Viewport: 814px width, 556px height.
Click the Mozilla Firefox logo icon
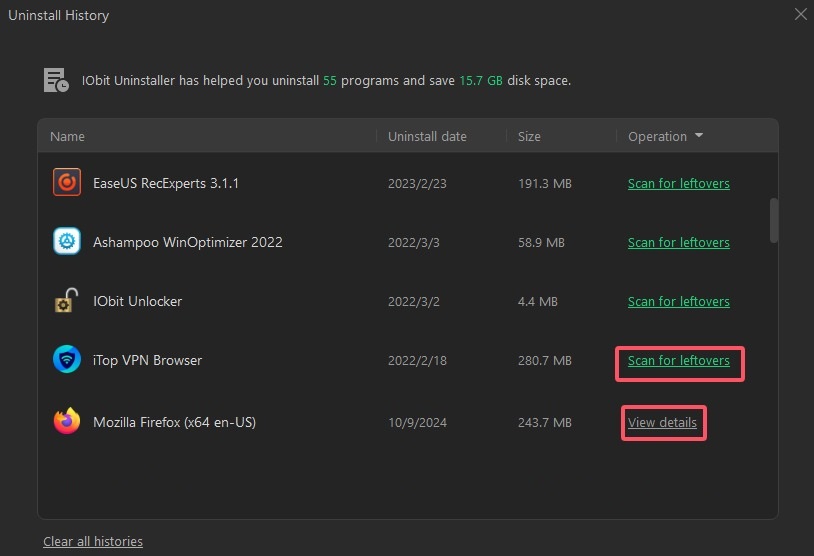coord(67,421)
